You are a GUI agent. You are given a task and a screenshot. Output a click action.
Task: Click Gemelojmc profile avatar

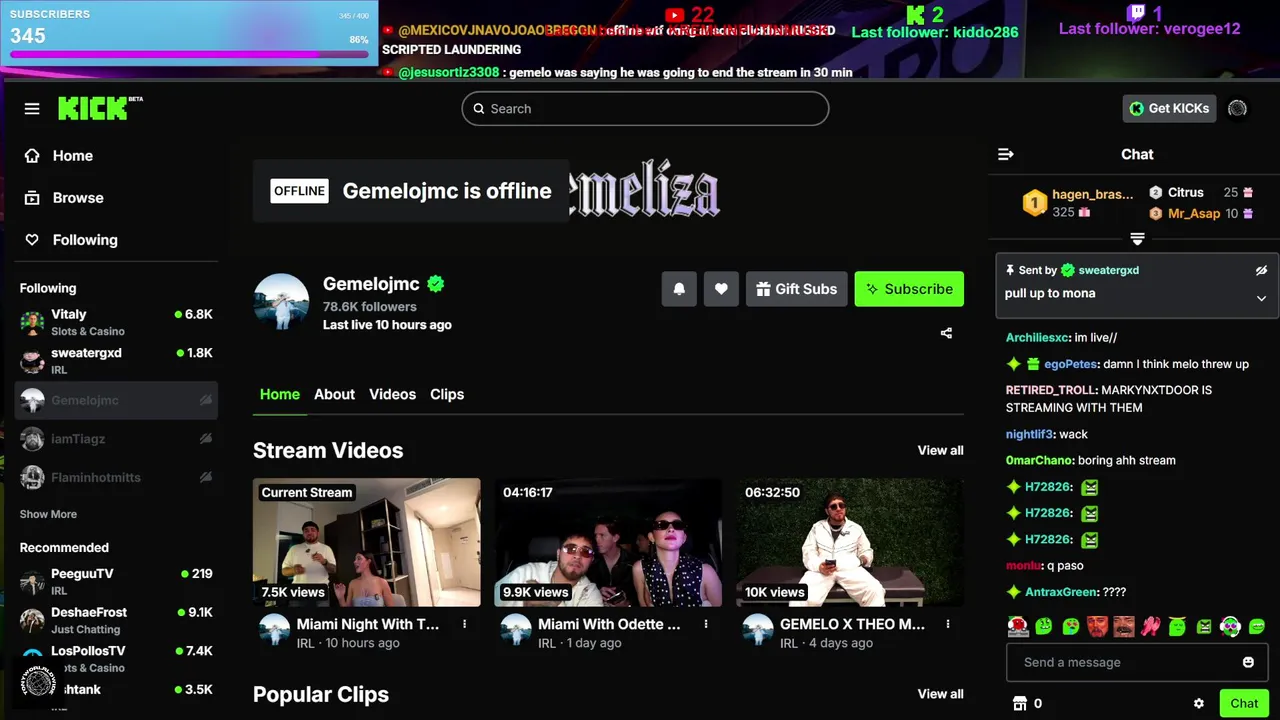point(281,301)
